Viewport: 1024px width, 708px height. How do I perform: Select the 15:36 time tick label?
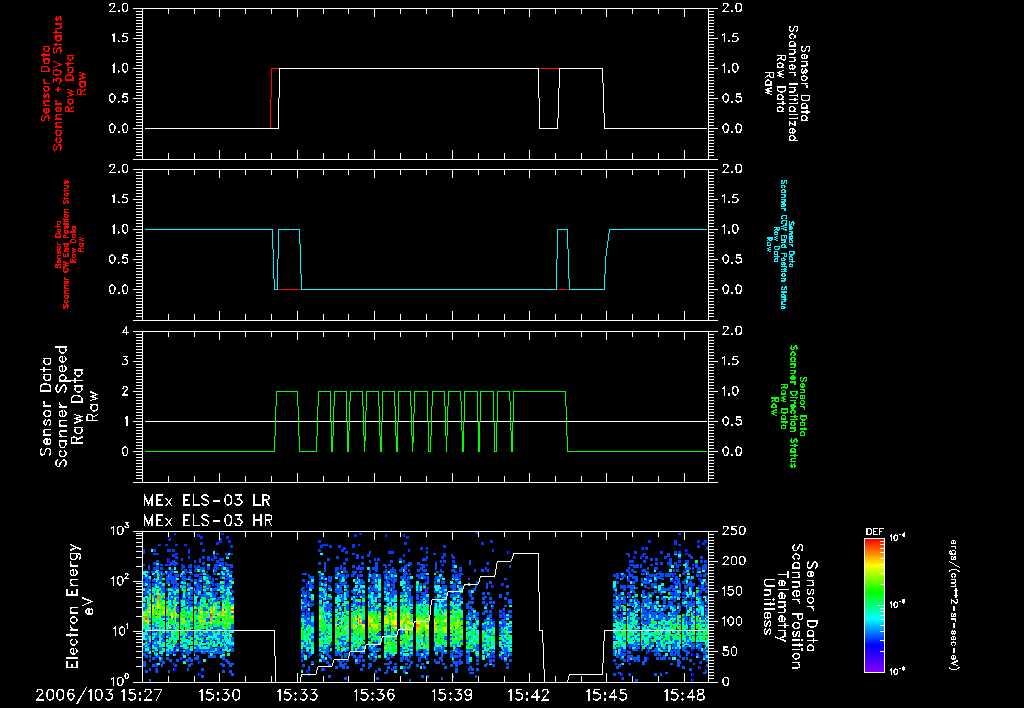pyautogui.click(x=374, y=695)
